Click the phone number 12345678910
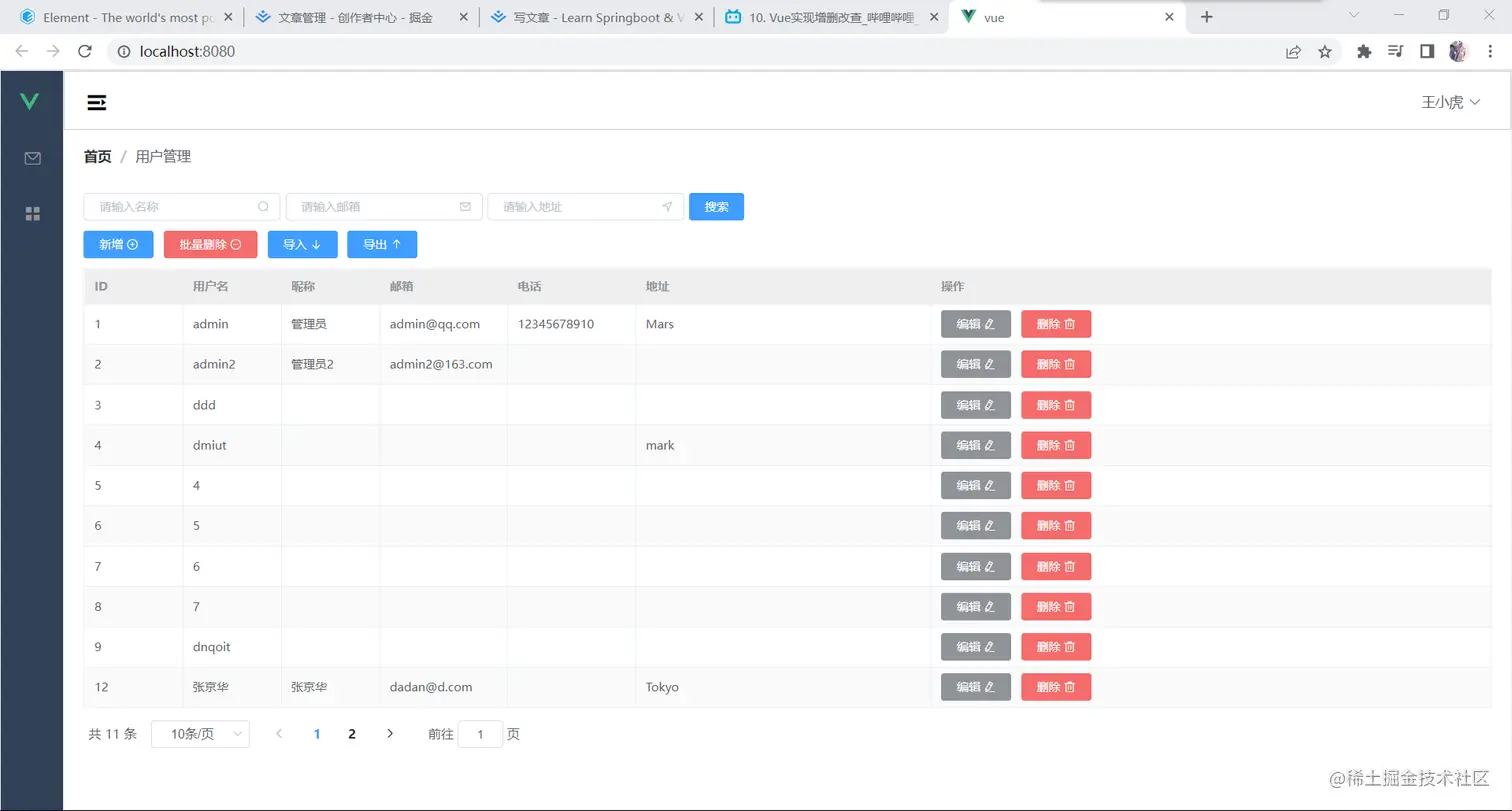This screenshot has height=811, width=1512. coord(556,324)
